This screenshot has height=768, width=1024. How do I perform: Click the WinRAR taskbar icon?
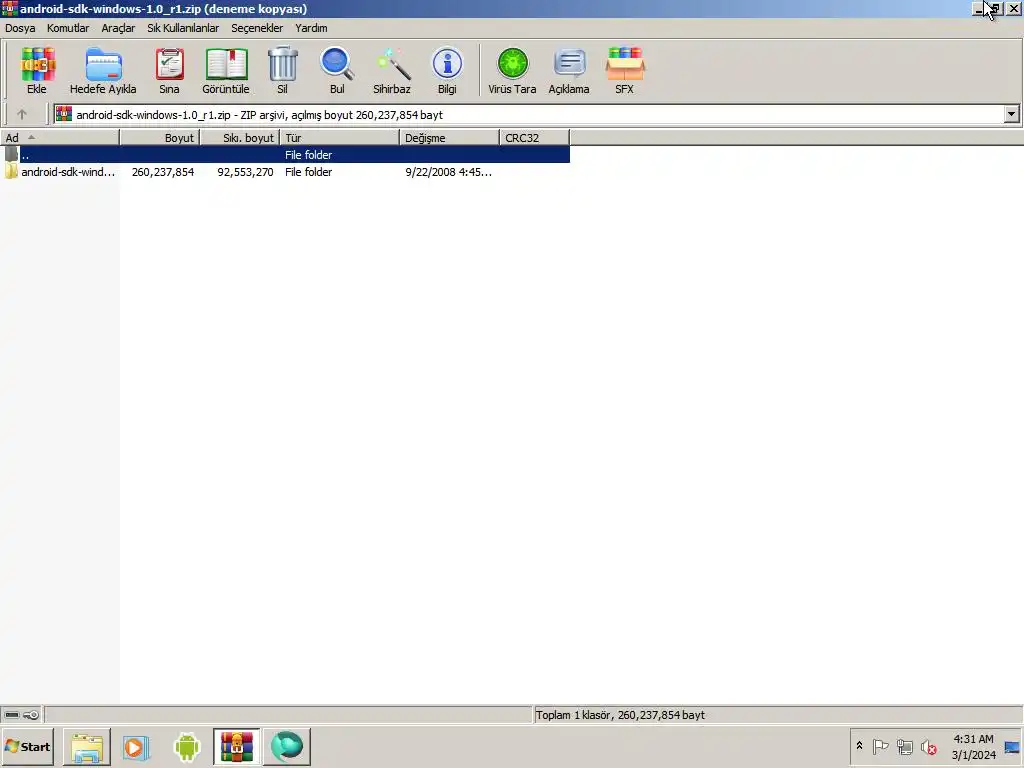coord(236,747)
